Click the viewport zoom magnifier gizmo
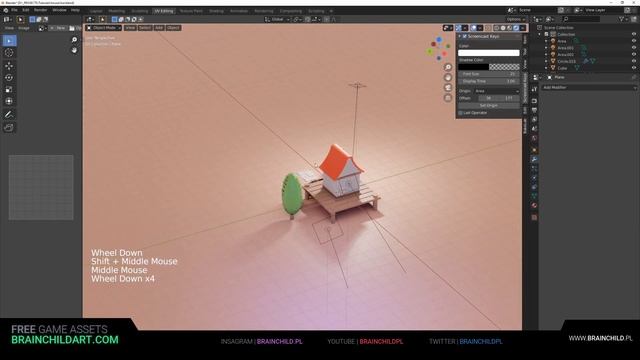 448,67
